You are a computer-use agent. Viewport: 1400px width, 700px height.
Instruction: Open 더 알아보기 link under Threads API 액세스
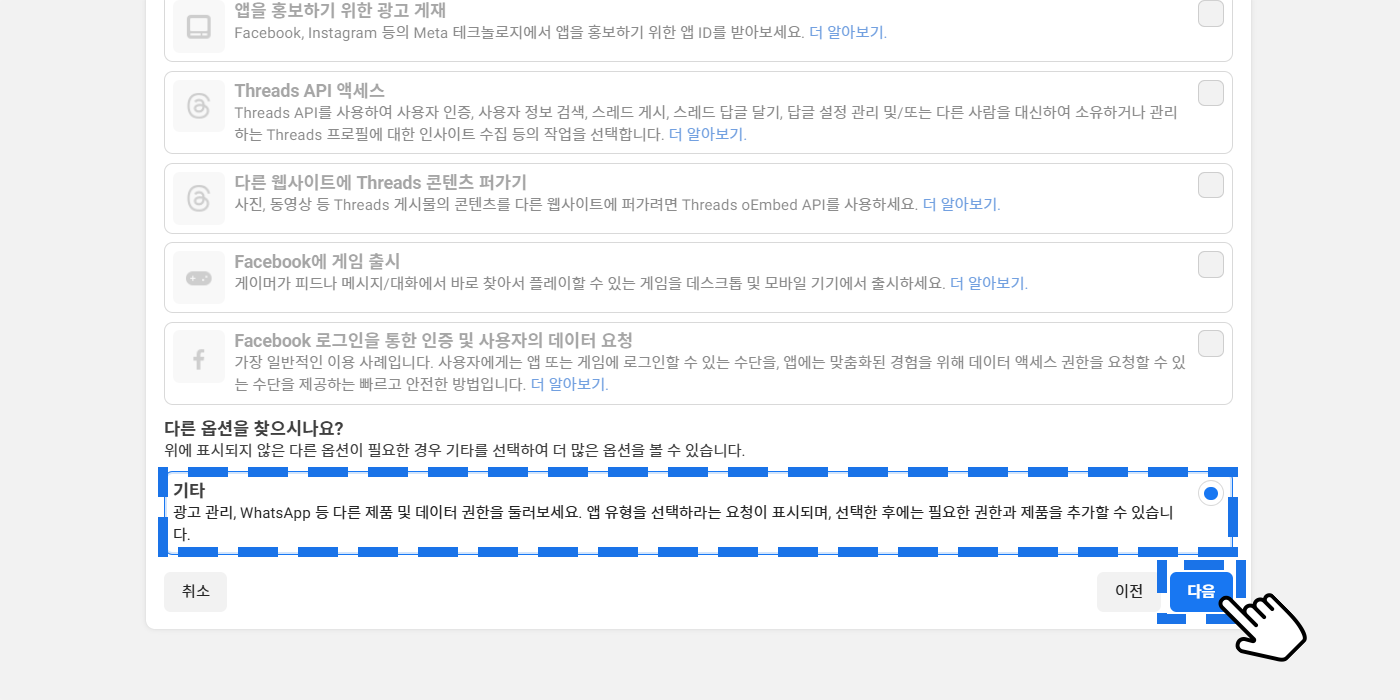click(706, 134)
